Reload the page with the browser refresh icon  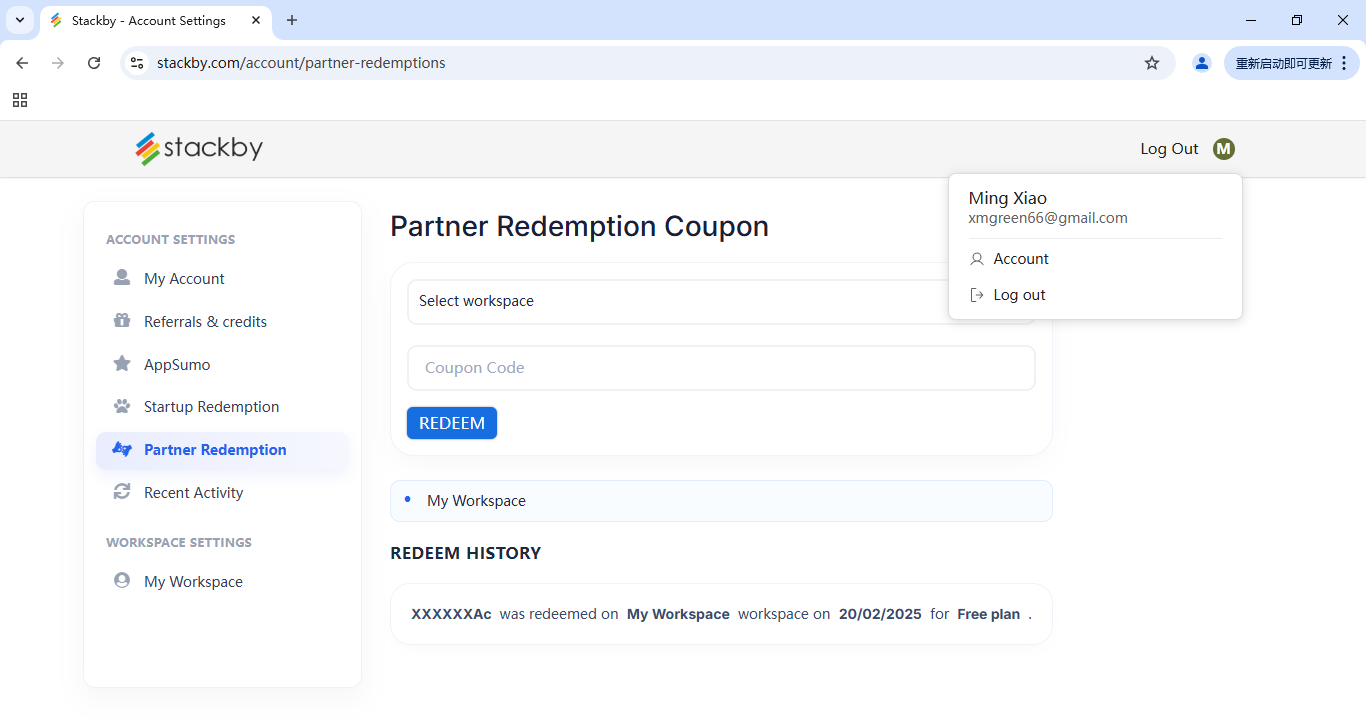click(94, 63)
